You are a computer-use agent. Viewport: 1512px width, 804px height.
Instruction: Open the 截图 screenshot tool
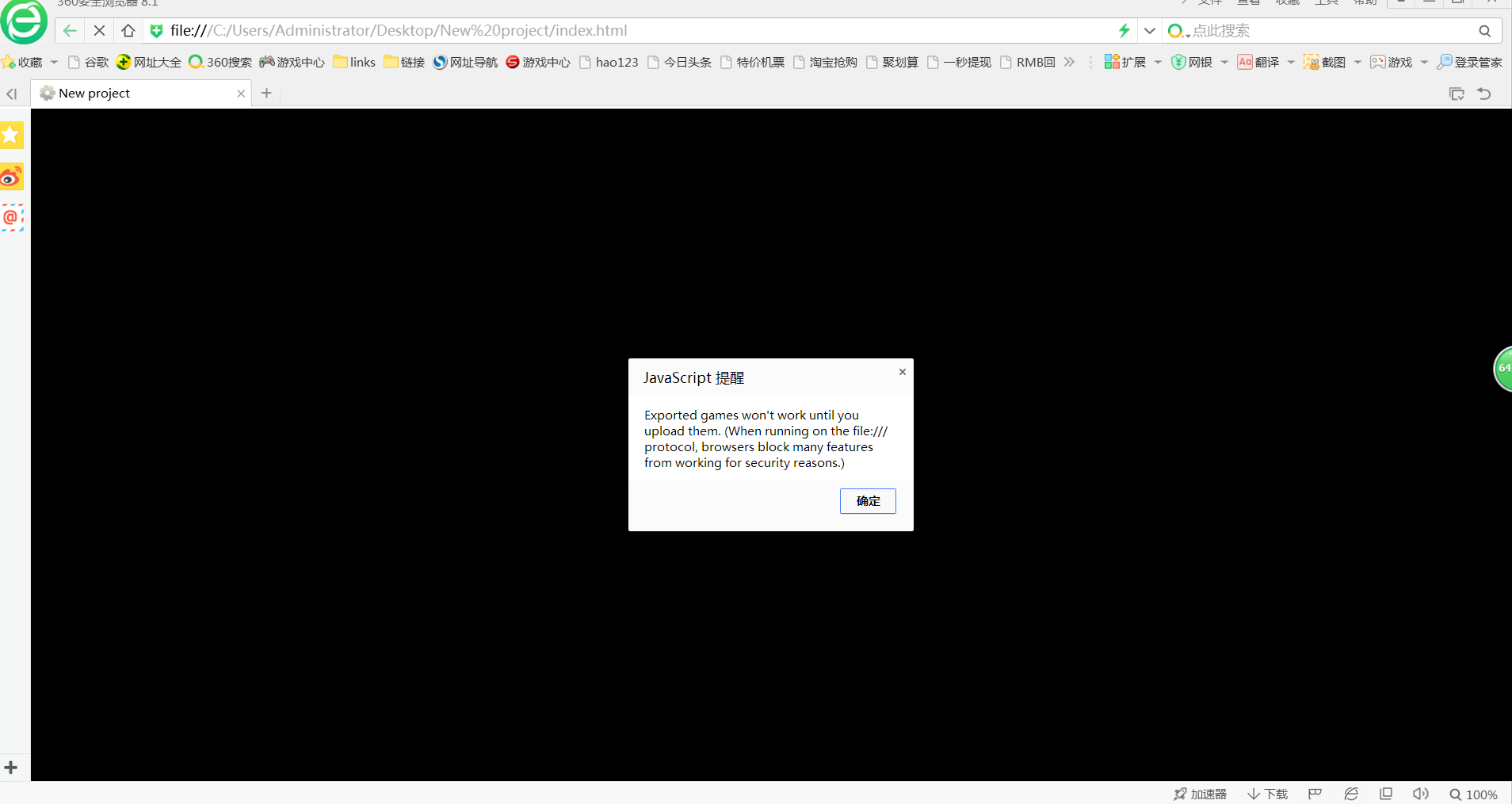pos(1324,62)
